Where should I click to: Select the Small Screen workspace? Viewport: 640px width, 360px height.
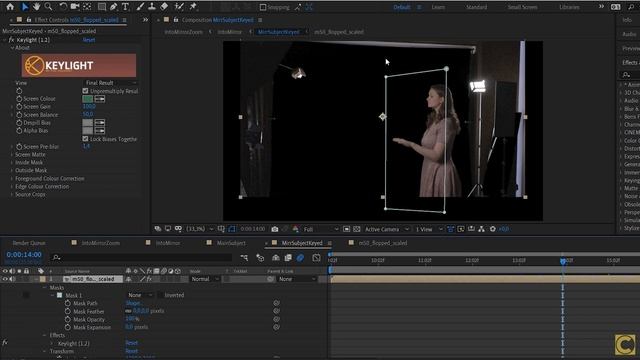(522, 7)
